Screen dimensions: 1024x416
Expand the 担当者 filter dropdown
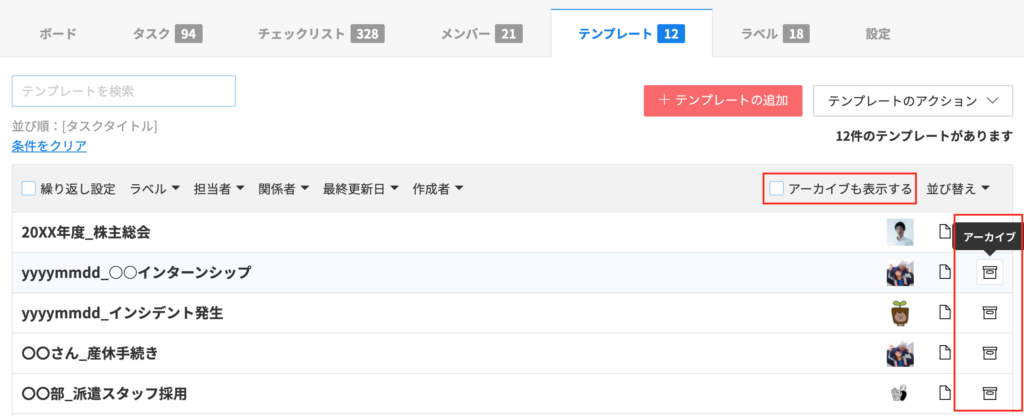pos(218,188)
